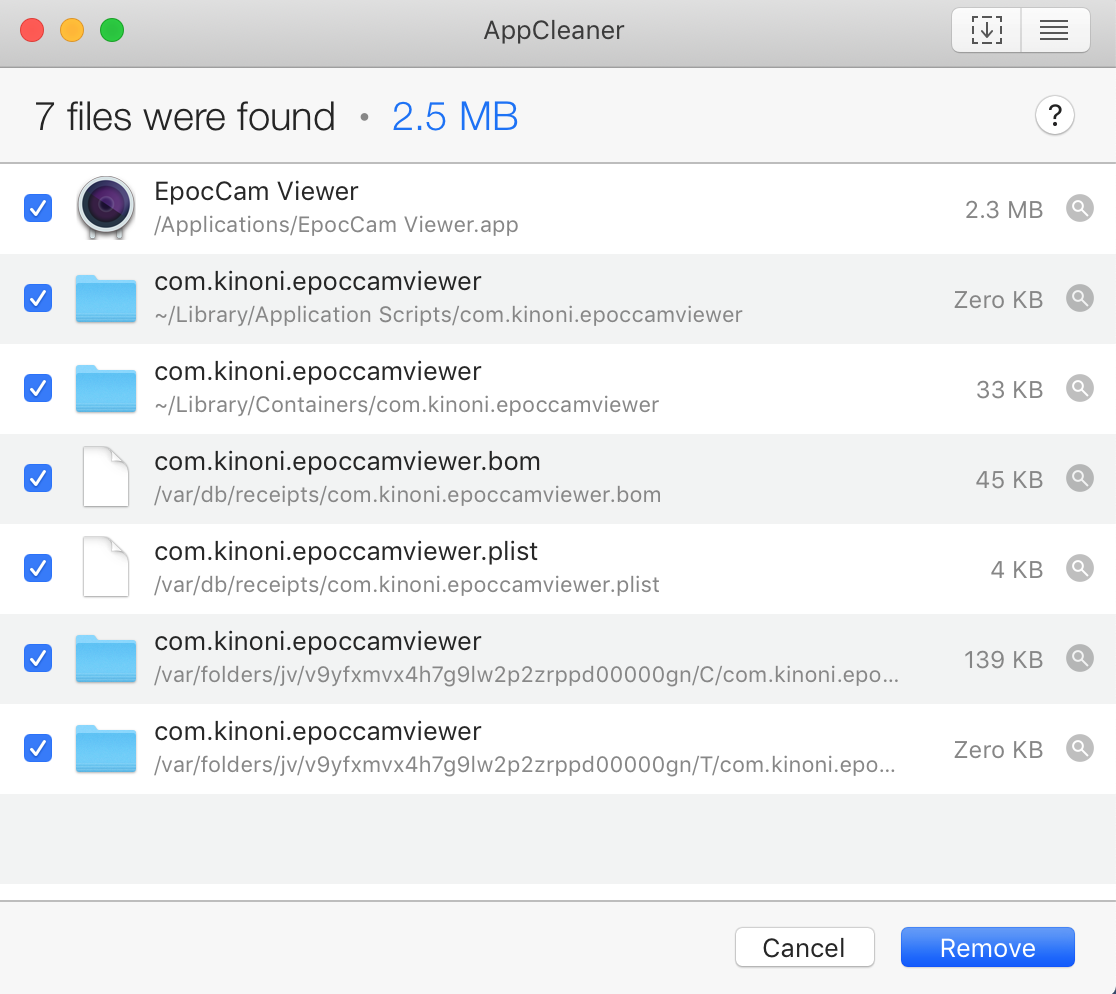Screen dimensions: 1116x994
Task: Click the ~/Library/Containers path text
Action: tap(406, 405)
